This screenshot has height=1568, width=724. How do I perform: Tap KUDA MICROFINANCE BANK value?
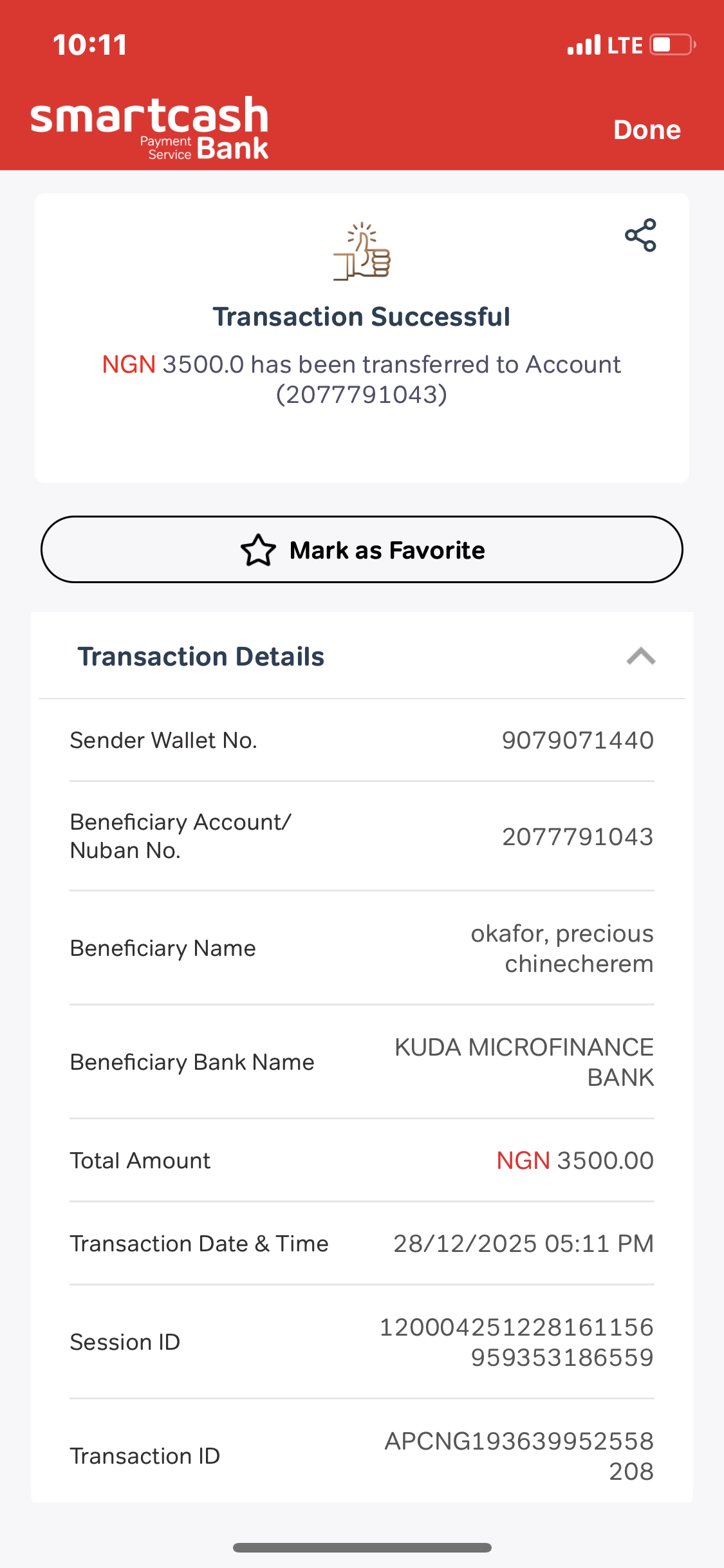(524, 1062)
